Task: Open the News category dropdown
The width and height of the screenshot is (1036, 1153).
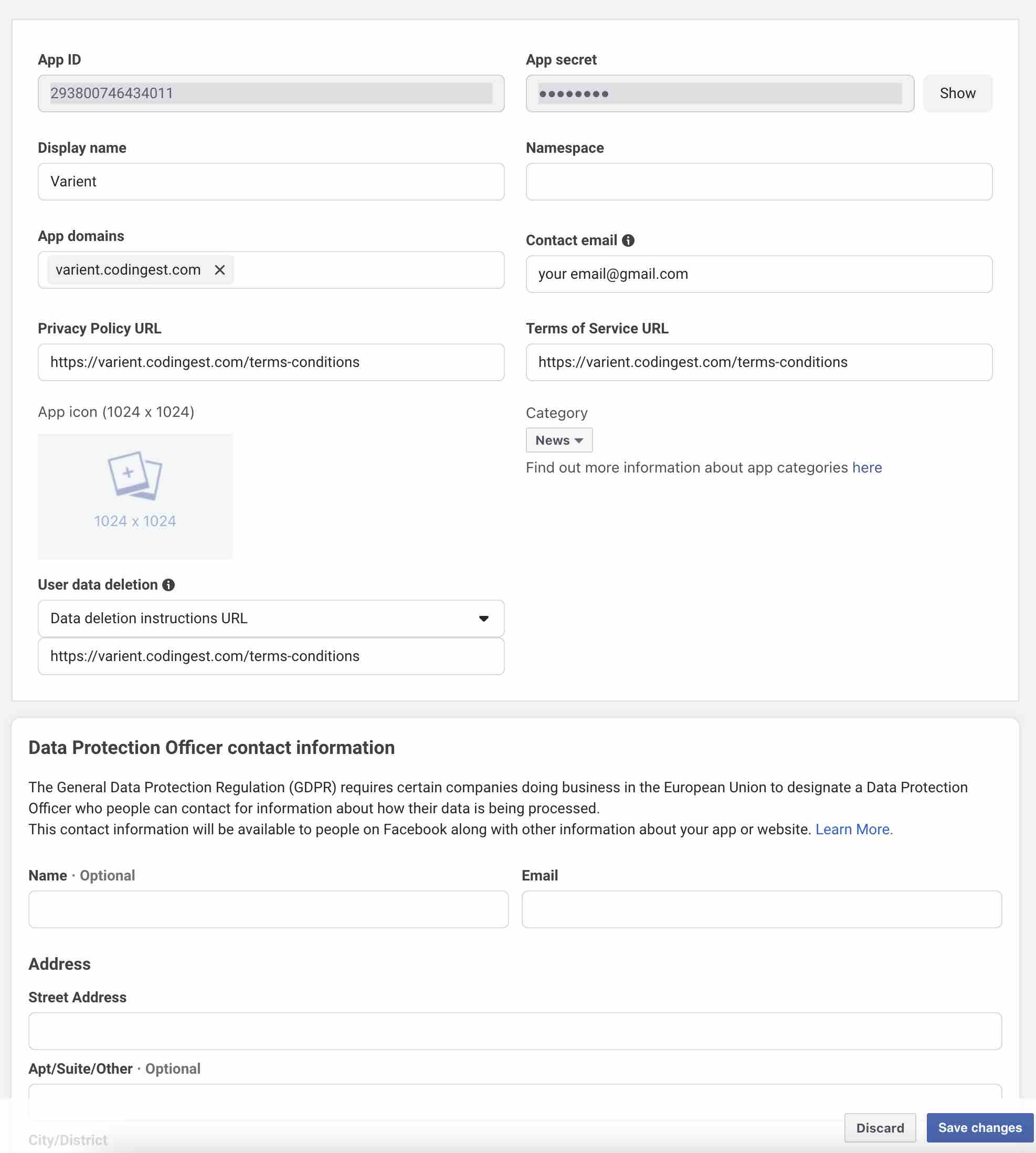Action: pyautogui.click(x=558, y=440)
